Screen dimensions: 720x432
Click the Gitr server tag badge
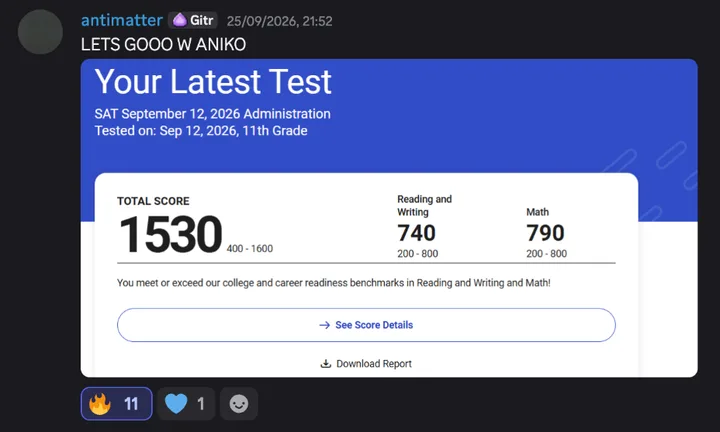click(x=192, y=20)
